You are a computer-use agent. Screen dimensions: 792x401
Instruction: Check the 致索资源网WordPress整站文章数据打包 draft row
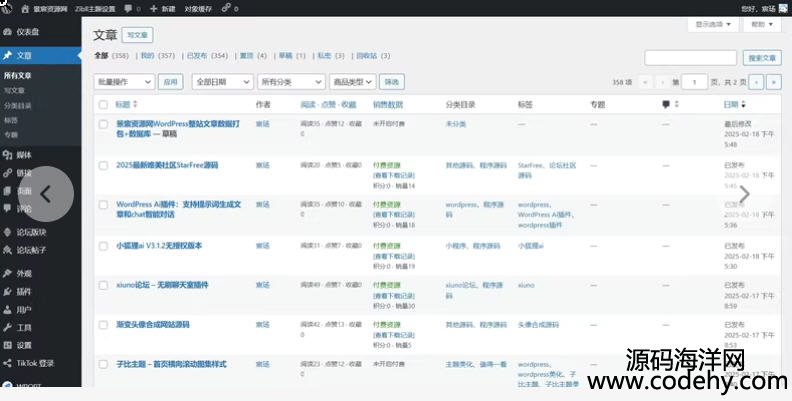104,124
